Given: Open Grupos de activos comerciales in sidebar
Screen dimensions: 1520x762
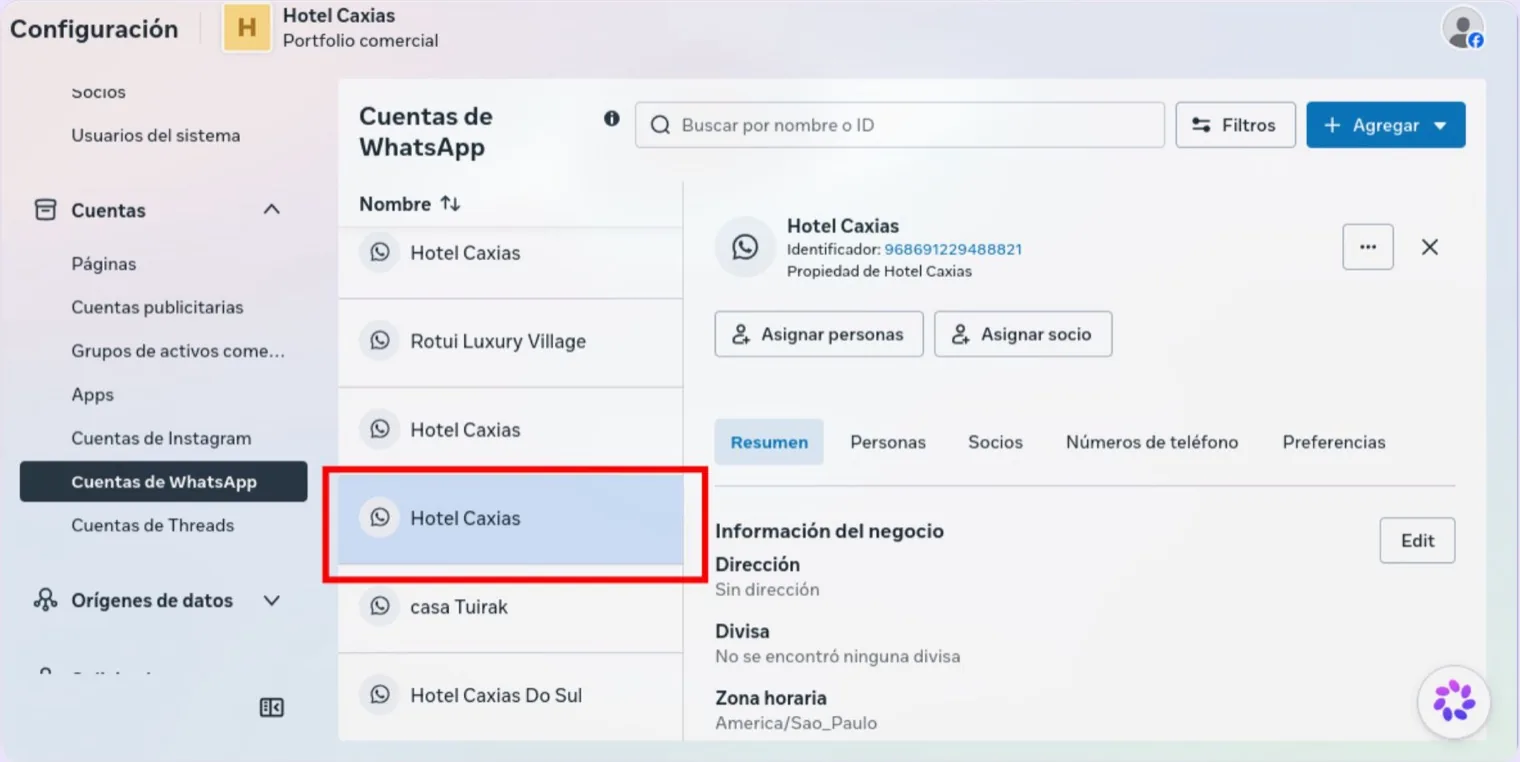Looking at the screenshot, I should tap(178, 351).
